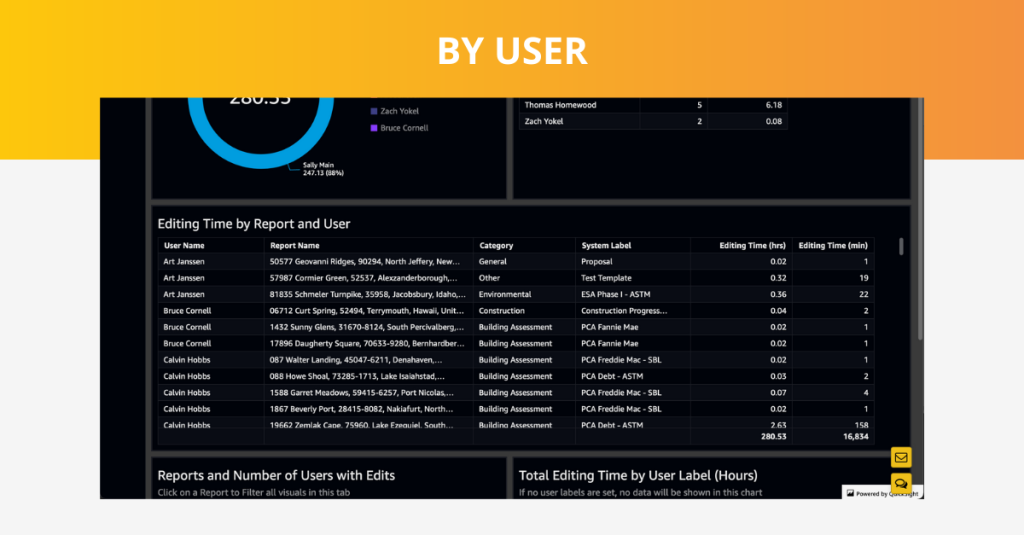Click 1867 Beverly Port report name
This screenshot has width=1024, height=535.
[x=361, y=409]
